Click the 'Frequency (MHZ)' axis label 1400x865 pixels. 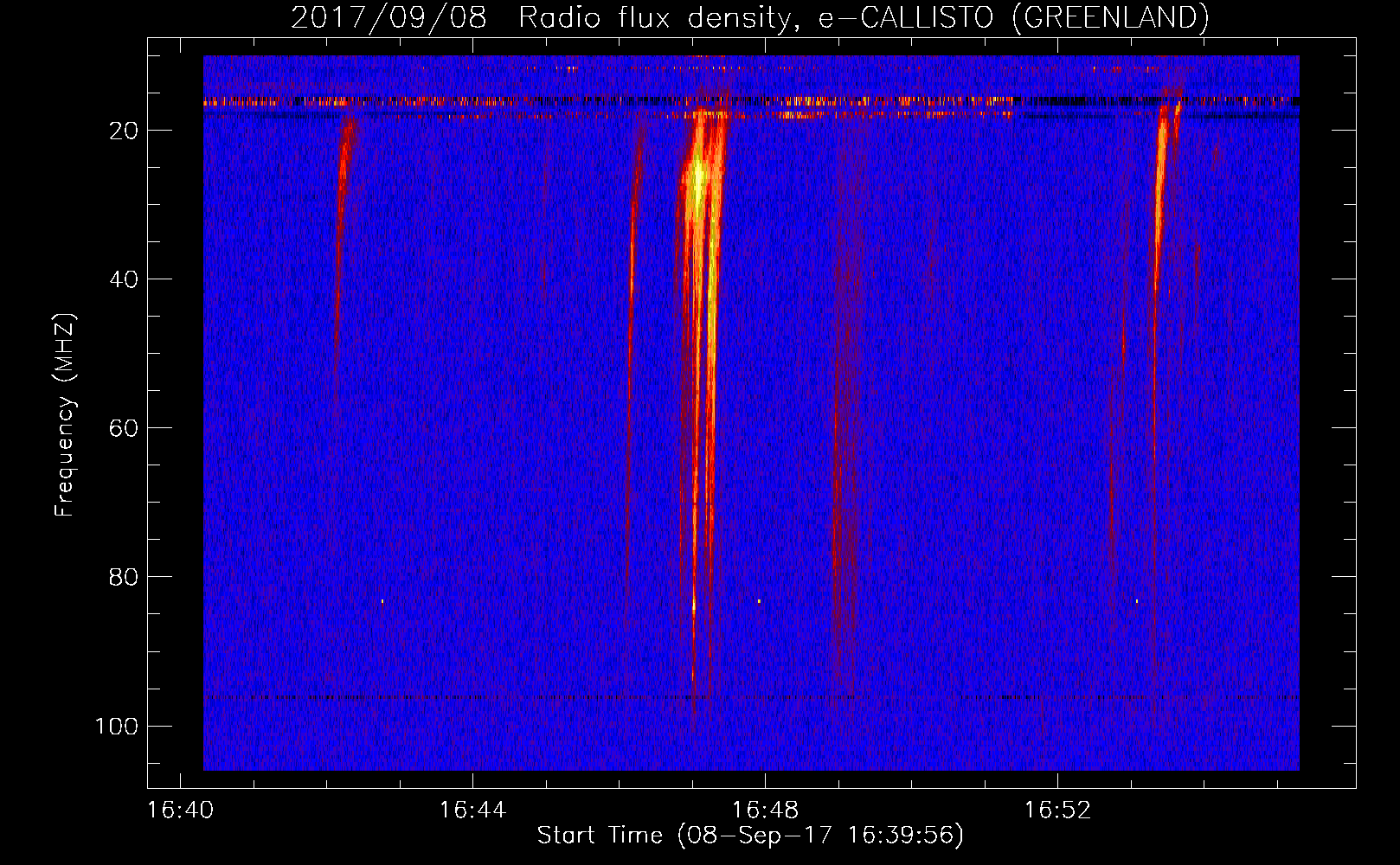point(65,415)
